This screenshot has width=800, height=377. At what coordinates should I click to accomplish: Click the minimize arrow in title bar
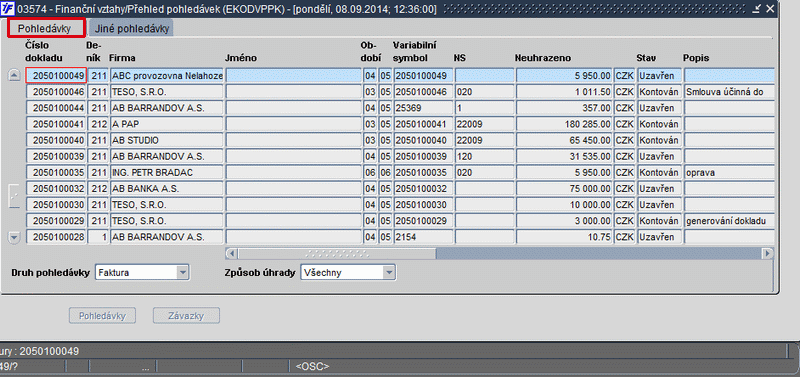click(758, 9)
